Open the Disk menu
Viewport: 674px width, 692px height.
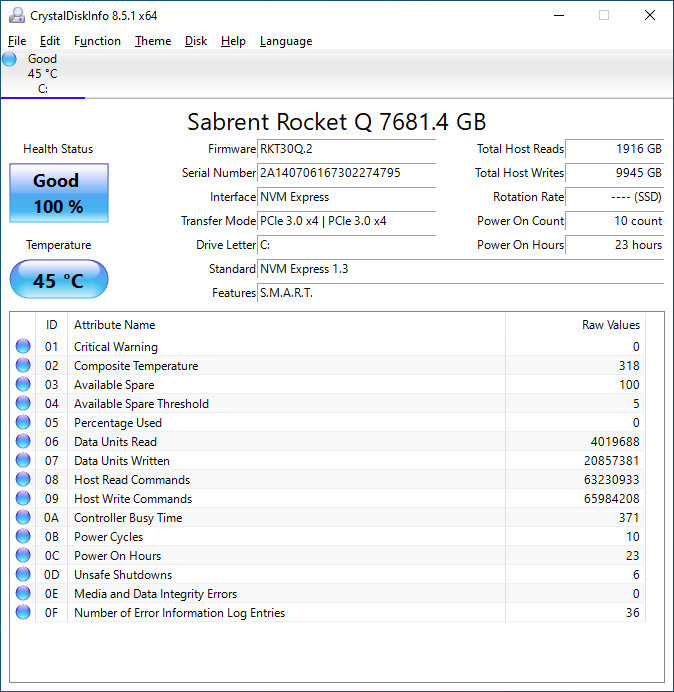pyautogui.click(x=196, y=41)
